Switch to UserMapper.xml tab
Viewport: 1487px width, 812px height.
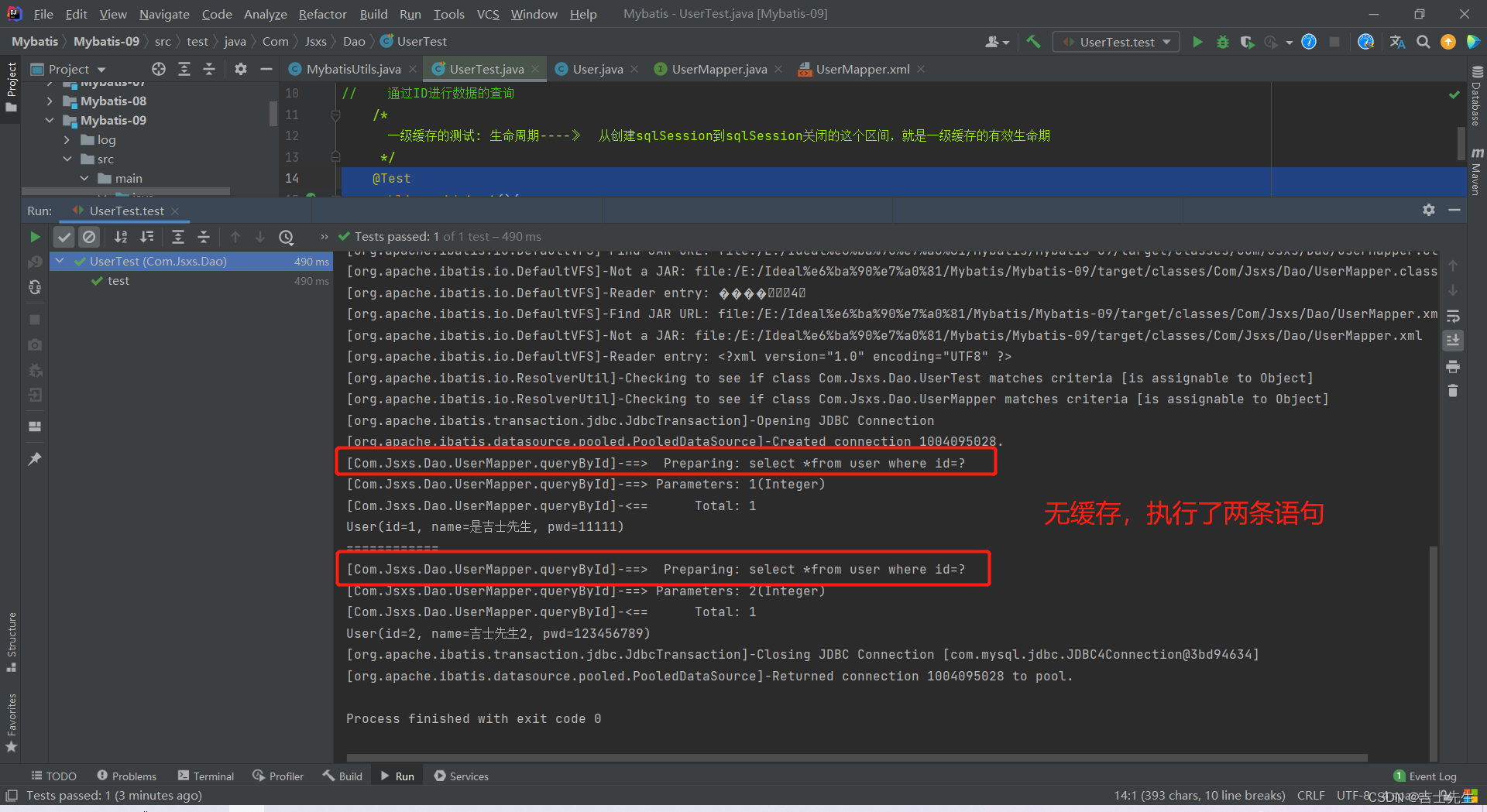[862, 69]
